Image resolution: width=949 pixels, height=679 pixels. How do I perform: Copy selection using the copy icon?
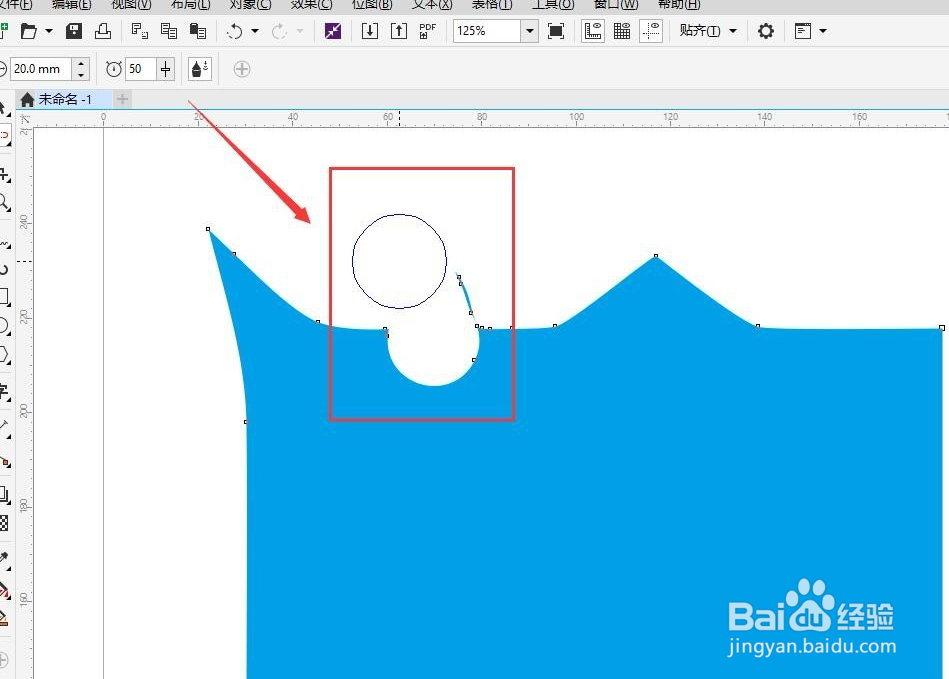[169, 31]
